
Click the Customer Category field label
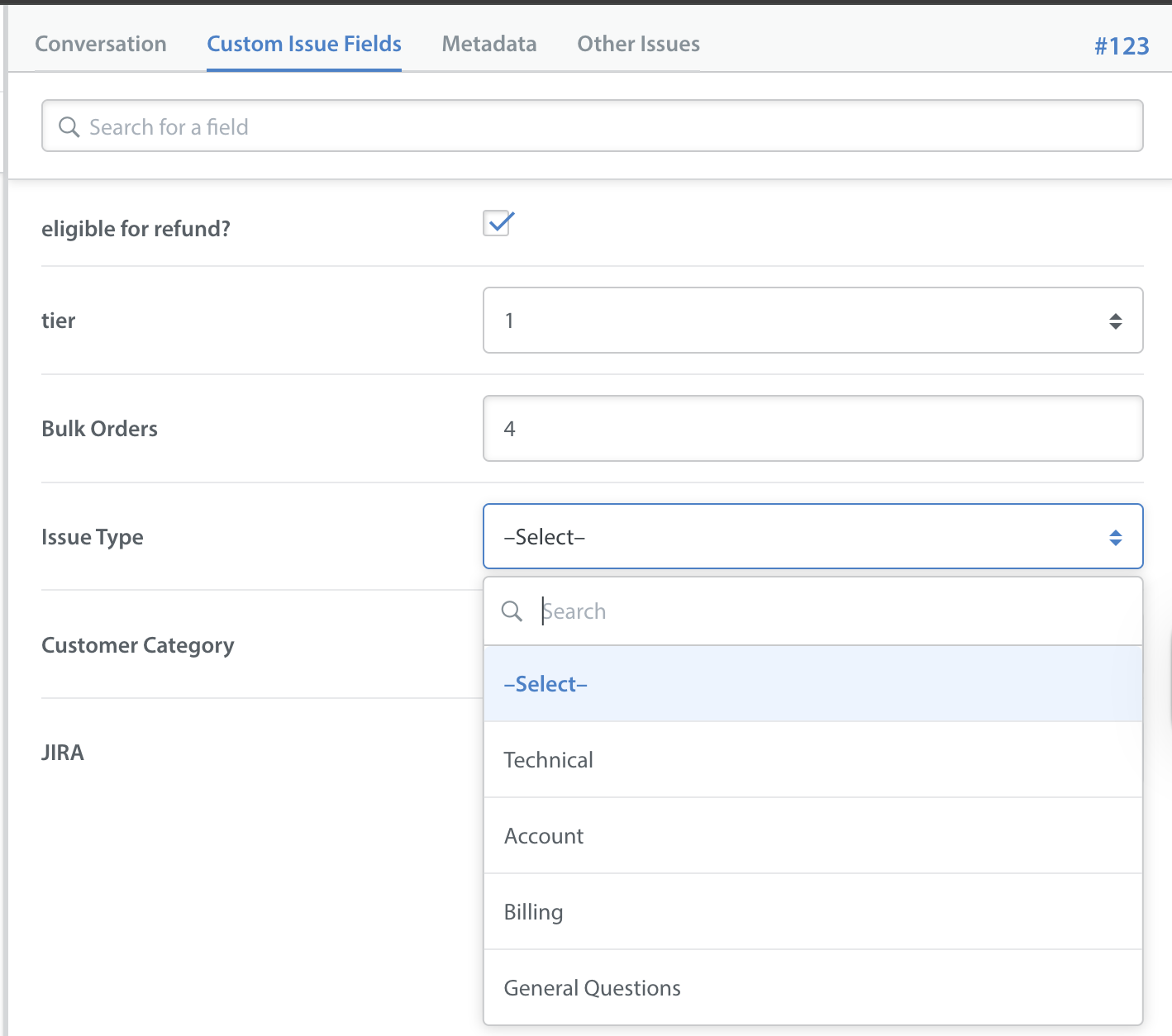(x=137, y=646)
